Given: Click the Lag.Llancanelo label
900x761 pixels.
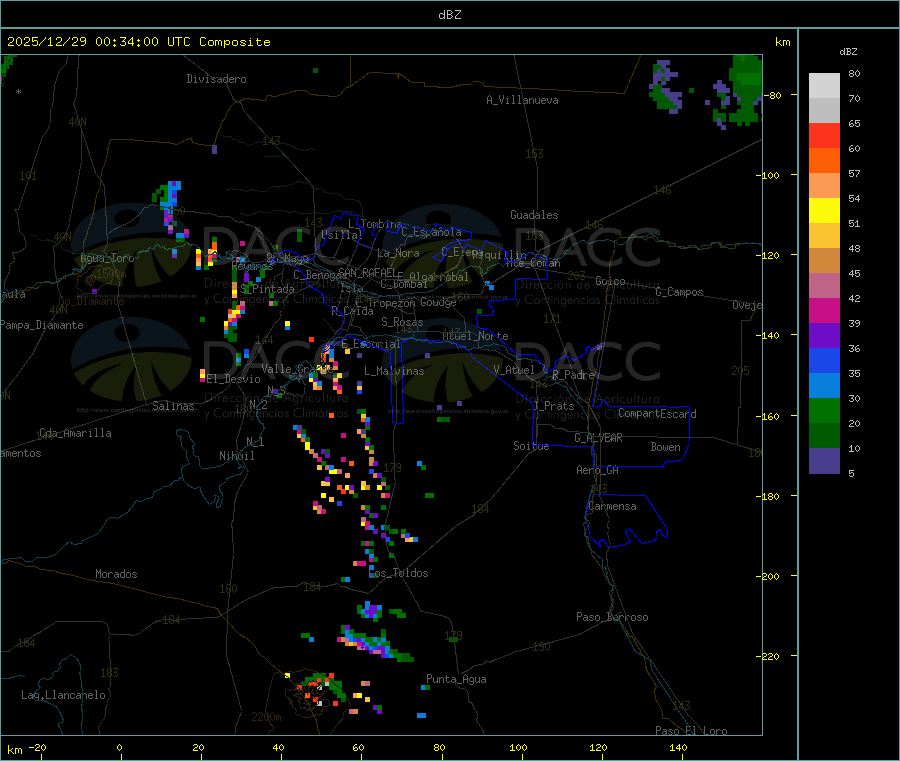Looking at the screenshot, I should (x=63, y=695).
